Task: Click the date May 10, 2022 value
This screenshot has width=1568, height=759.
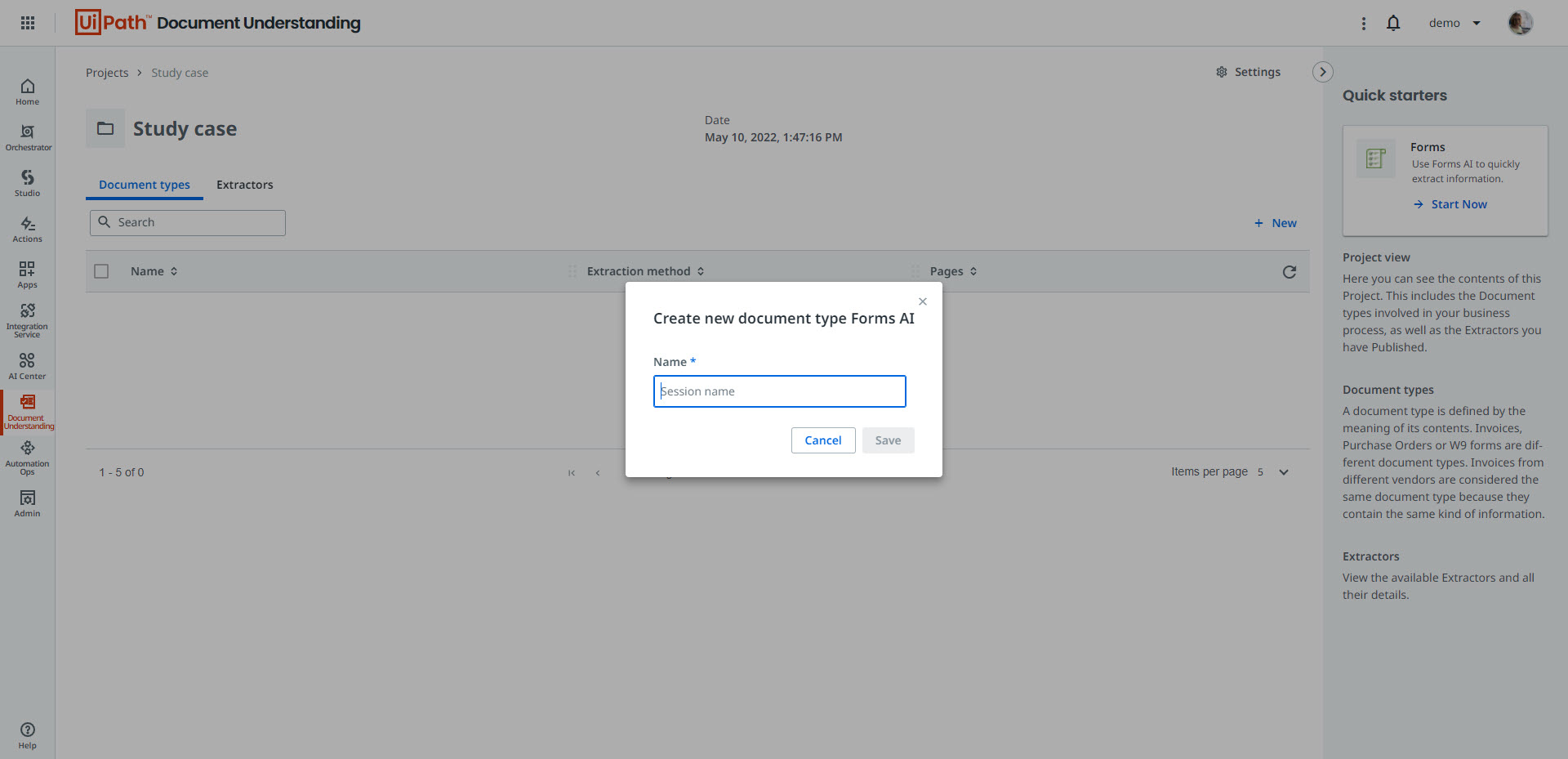Action: pyautogui.click(x=773, y=137)
